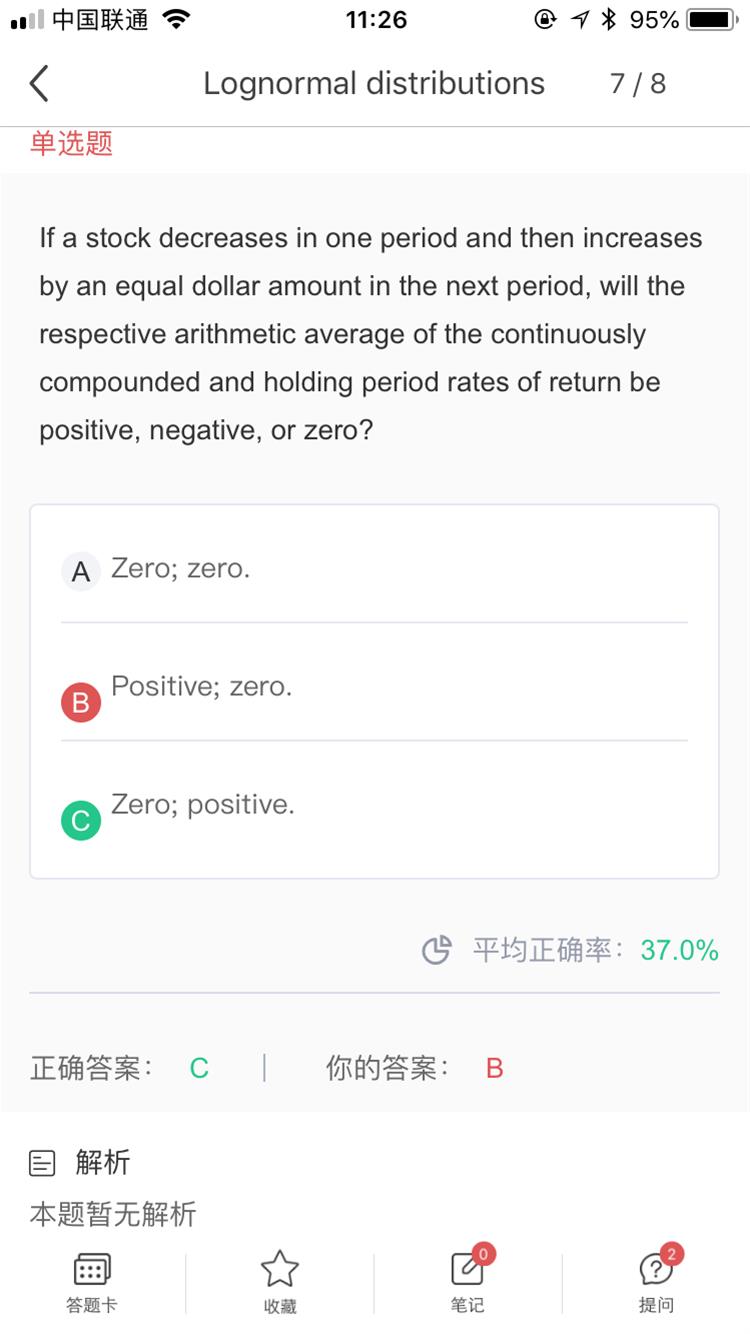The height and width of the screenshot is (1334, 750).
Task: Tap the explanation (解析) document icon
Action: point(42,1163)
